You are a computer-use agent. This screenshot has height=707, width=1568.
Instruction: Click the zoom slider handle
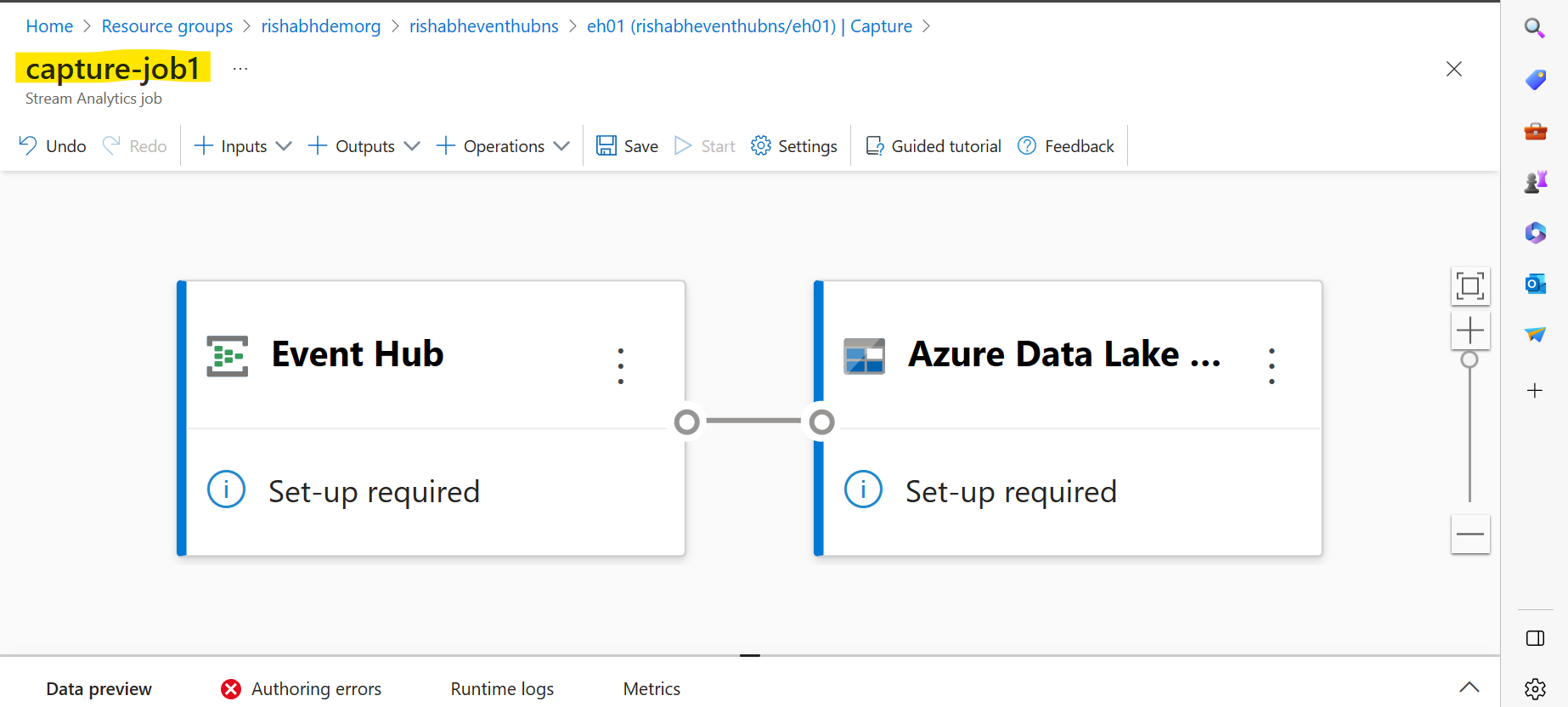coord(1469,359)
